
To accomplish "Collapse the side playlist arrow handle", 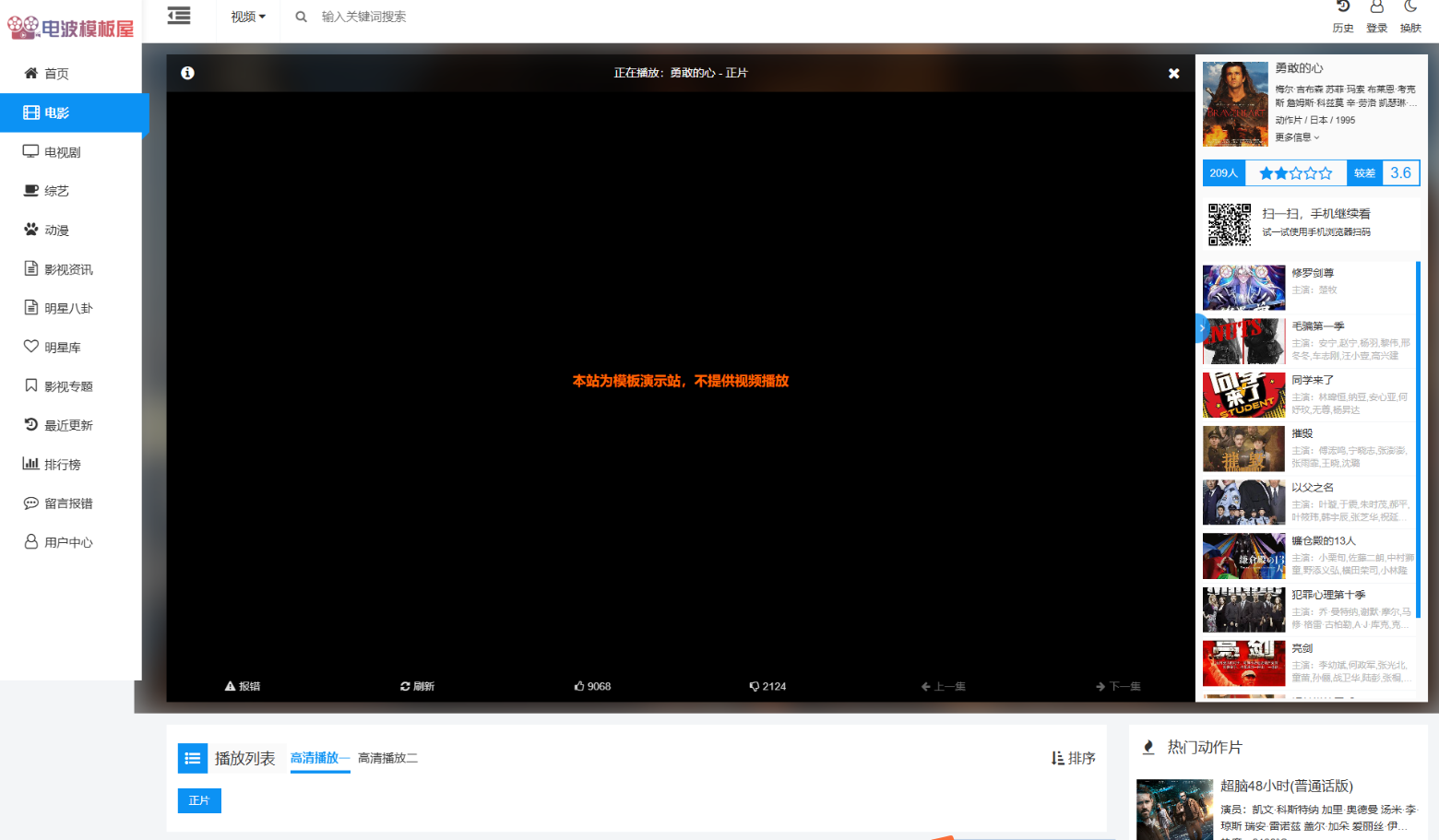I will [1201, 327].
